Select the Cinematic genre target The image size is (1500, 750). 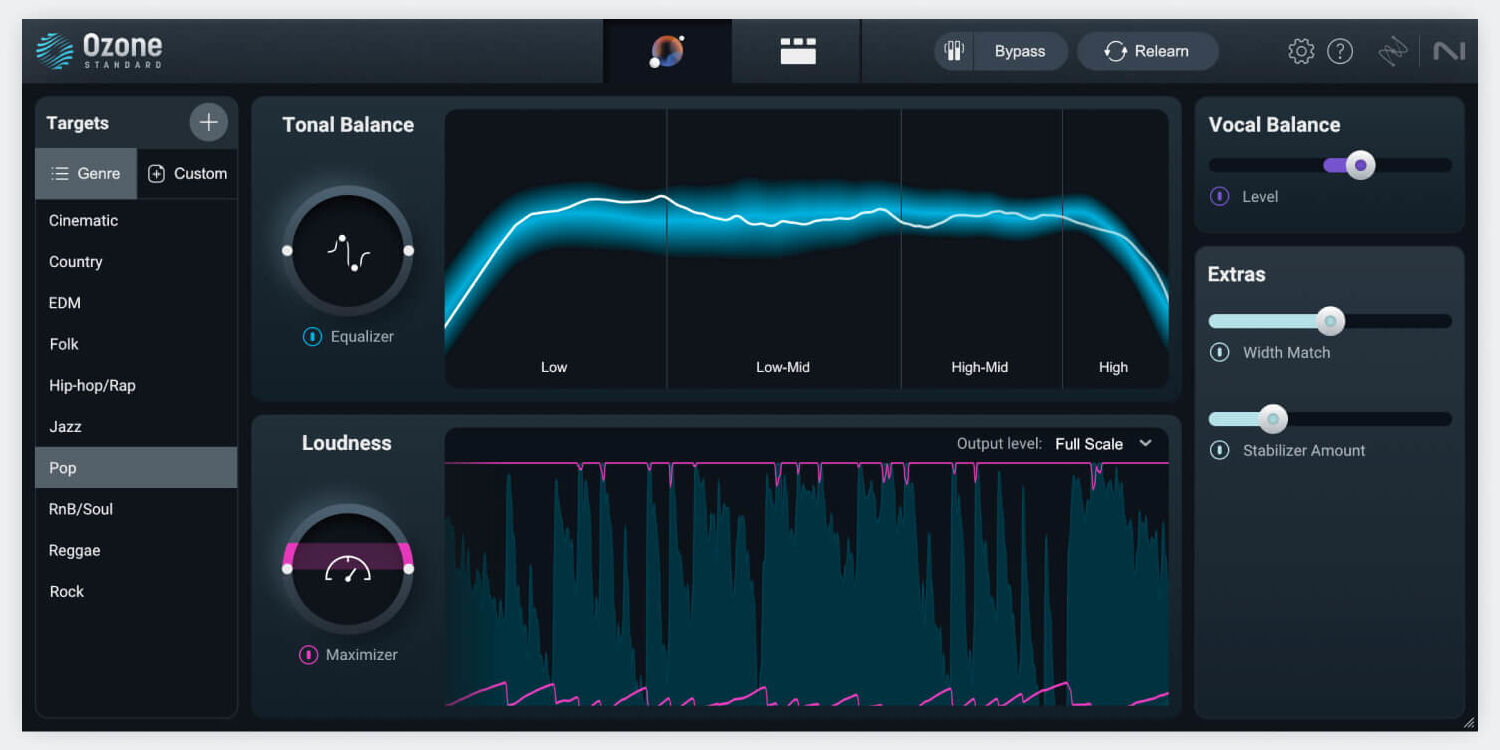pyautogui.click(x=136, y=220)
